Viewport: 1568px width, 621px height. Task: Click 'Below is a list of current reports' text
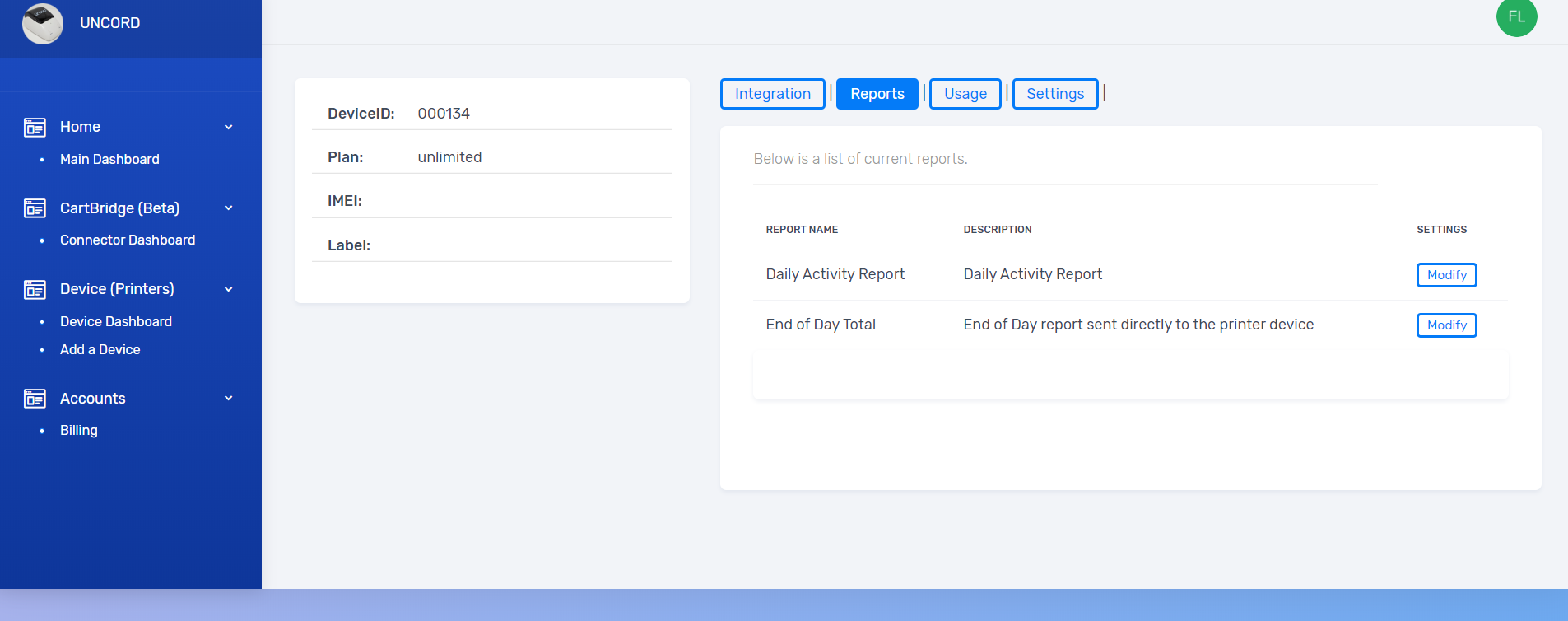(860, 159)
